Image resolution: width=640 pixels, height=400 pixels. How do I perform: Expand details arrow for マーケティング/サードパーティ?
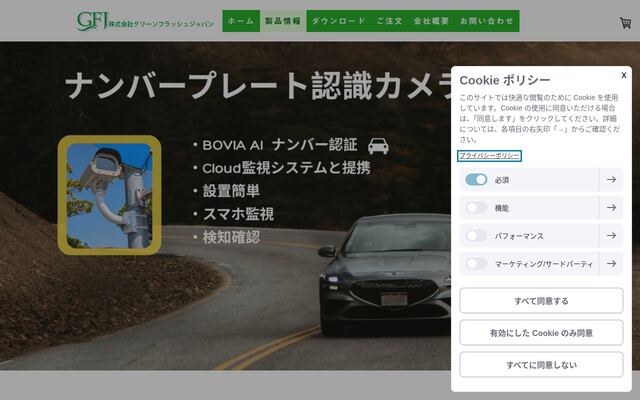pos(611,264)
